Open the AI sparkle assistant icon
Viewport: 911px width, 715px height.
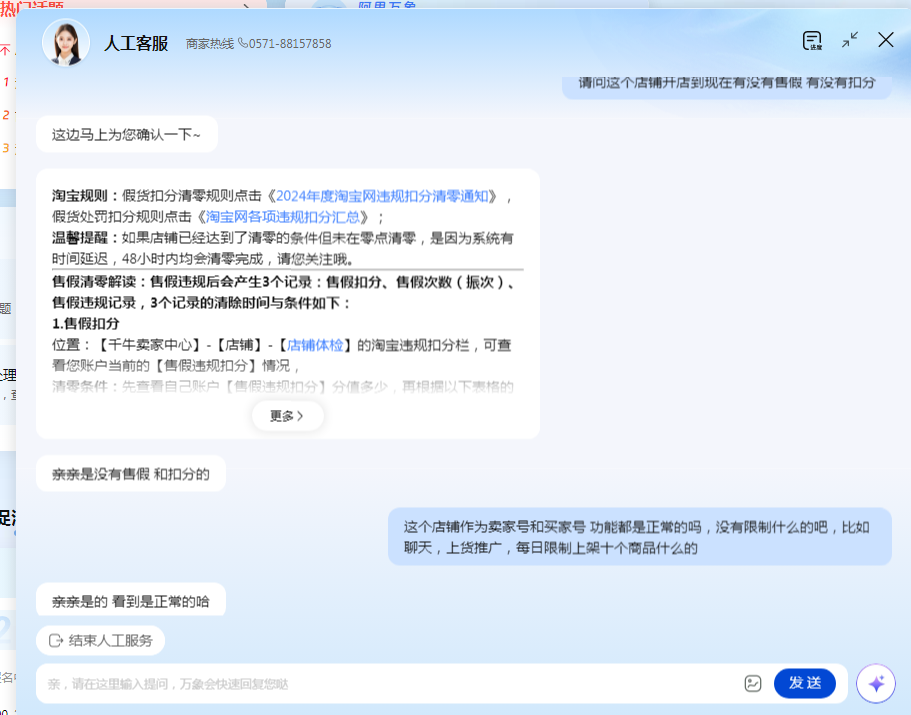click(x=876, y=684)
